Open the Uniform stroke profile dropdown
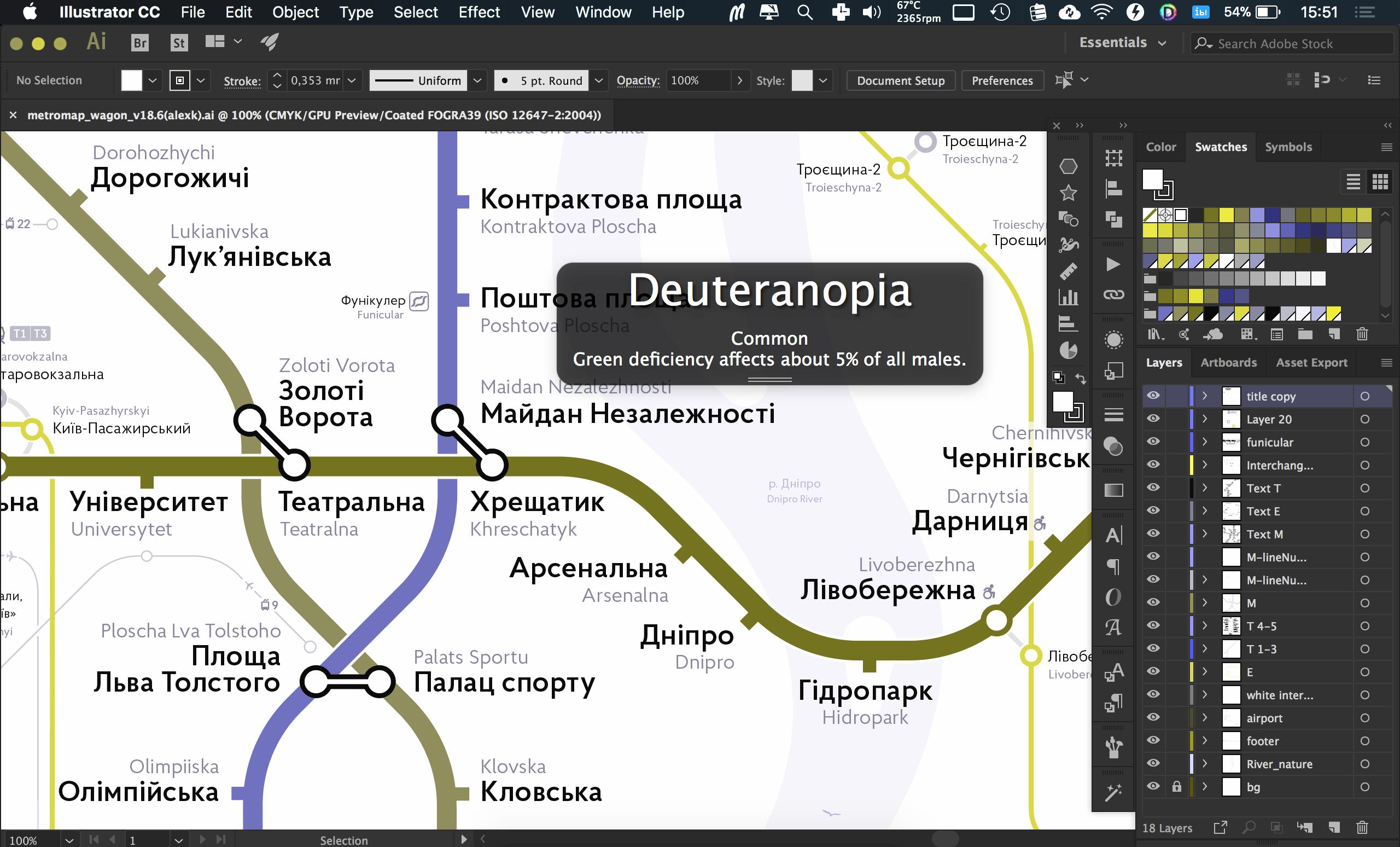Viewport: 1400px width, 847px height. point(477,80)
